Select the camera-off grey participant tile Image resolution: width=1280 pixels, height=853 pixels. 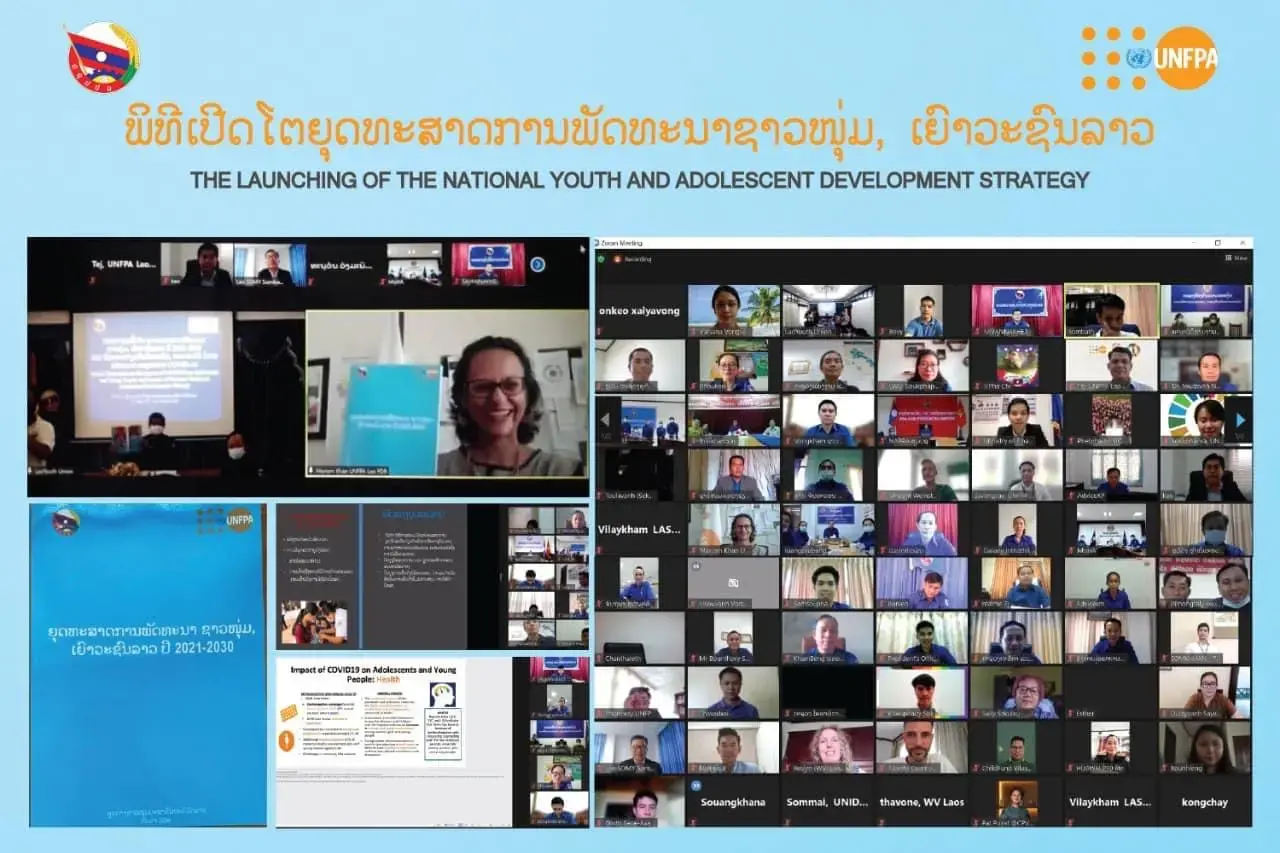click(734, 583)
